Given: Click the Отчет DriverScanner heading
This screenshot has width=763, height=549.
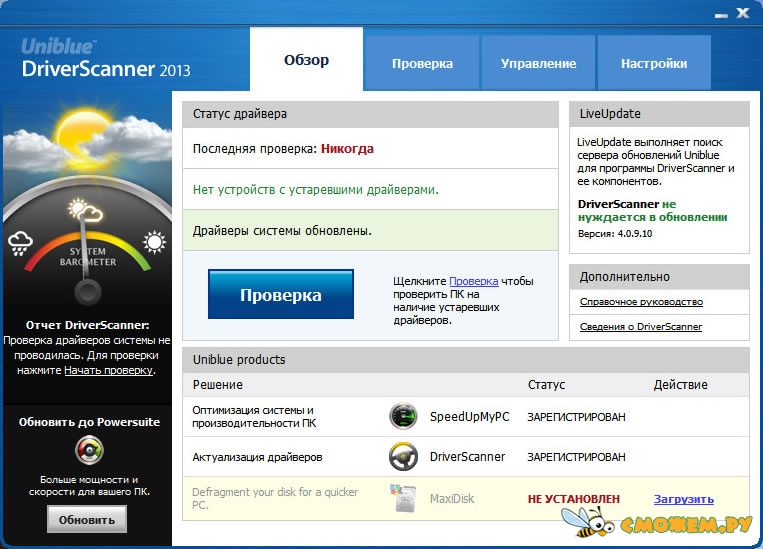Looking at the screenshot, I should 88,325.
